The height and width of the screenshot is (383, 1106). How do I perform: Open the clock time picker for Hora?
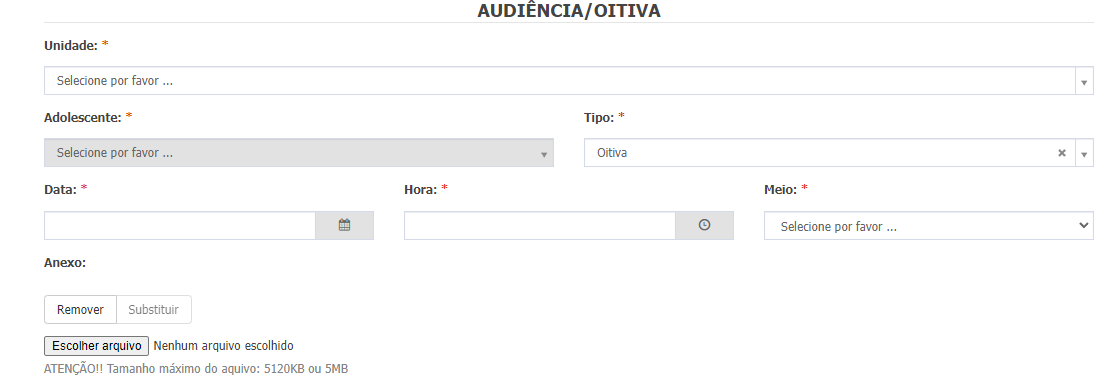[x=704, y=226]
